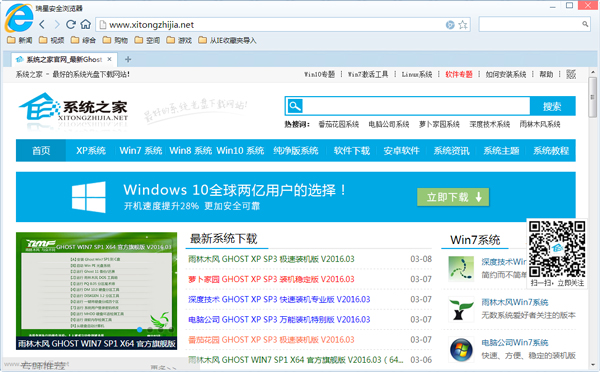Go forward with the forward arrow

coord(57,25)
